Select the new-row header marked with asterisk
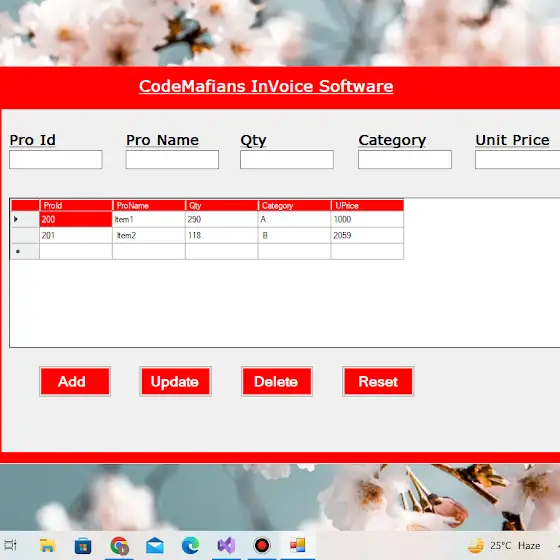This screenshot has width=560, height=560. (25, 251)
